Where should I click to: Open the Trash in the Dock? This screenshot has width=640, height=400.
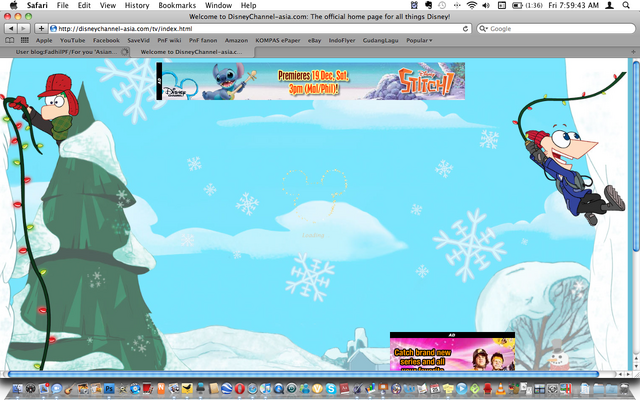624,389
